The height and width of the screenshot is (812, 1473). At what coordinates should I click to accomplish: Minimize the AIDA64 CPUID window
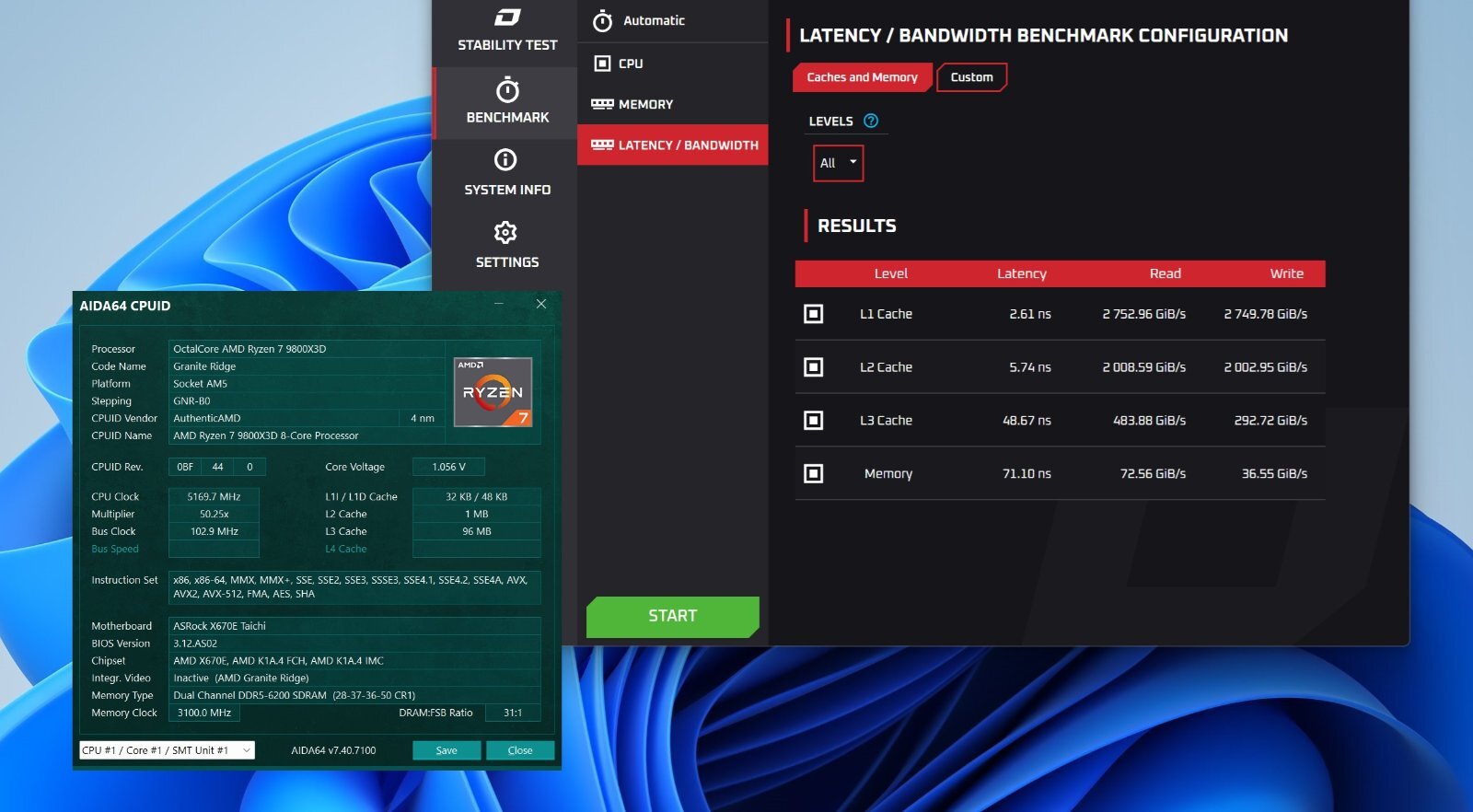pos(499,304)
